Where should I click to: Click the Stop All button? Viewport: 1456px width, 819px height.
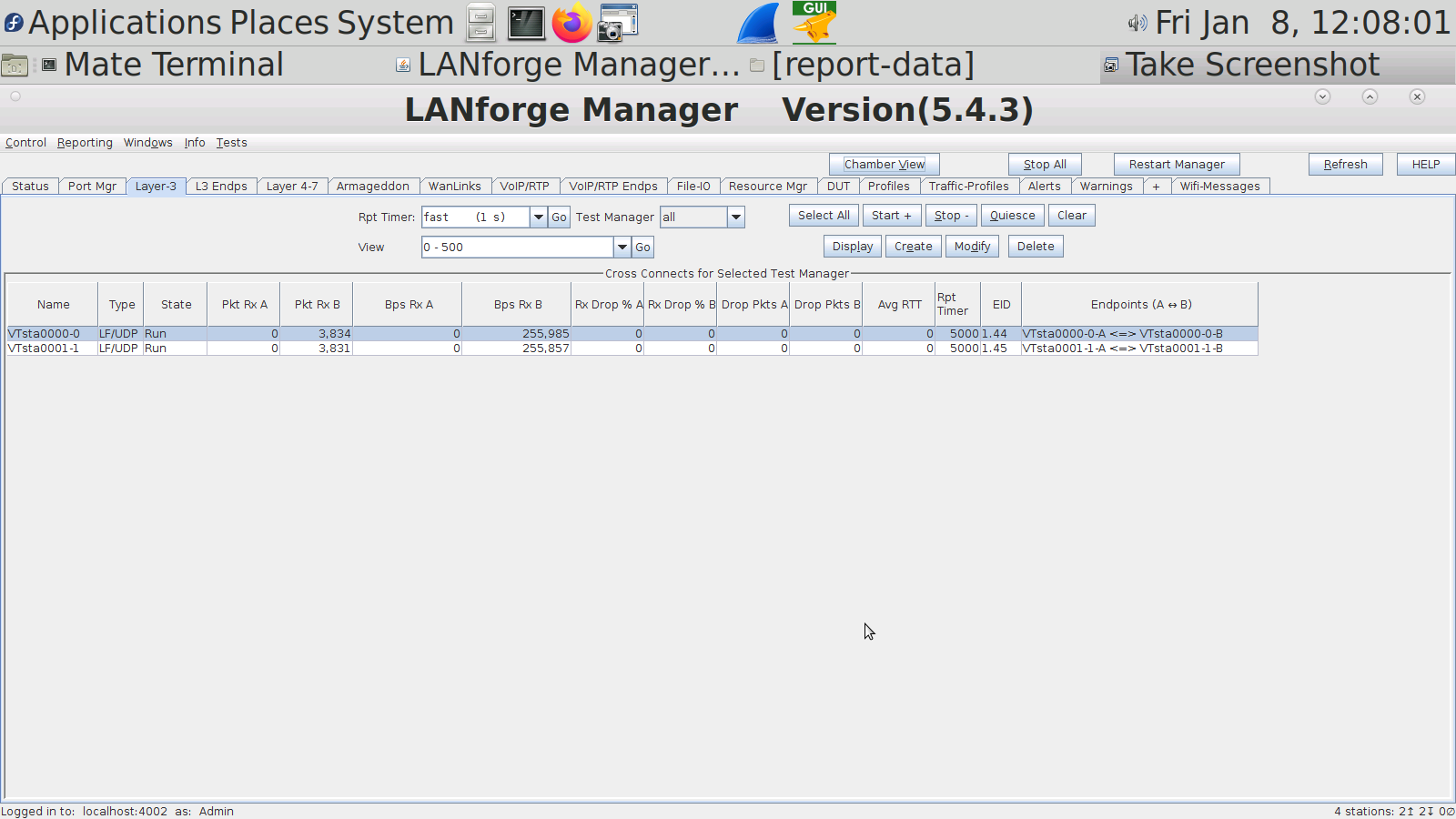click(x=1045, y=165)
